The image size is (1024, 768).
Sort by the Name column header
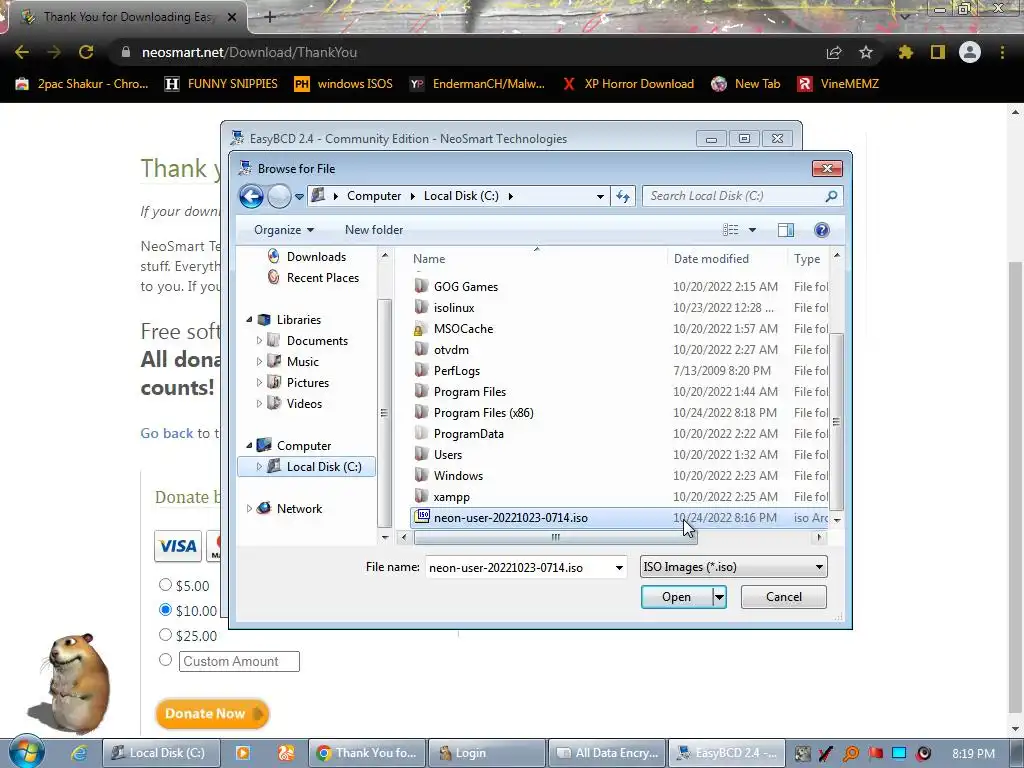(428, 259)
